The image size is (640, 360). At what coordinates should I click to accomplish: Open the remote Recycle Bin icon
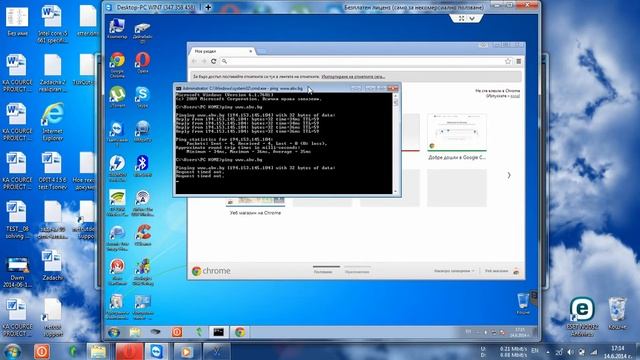tap(523, 303)
